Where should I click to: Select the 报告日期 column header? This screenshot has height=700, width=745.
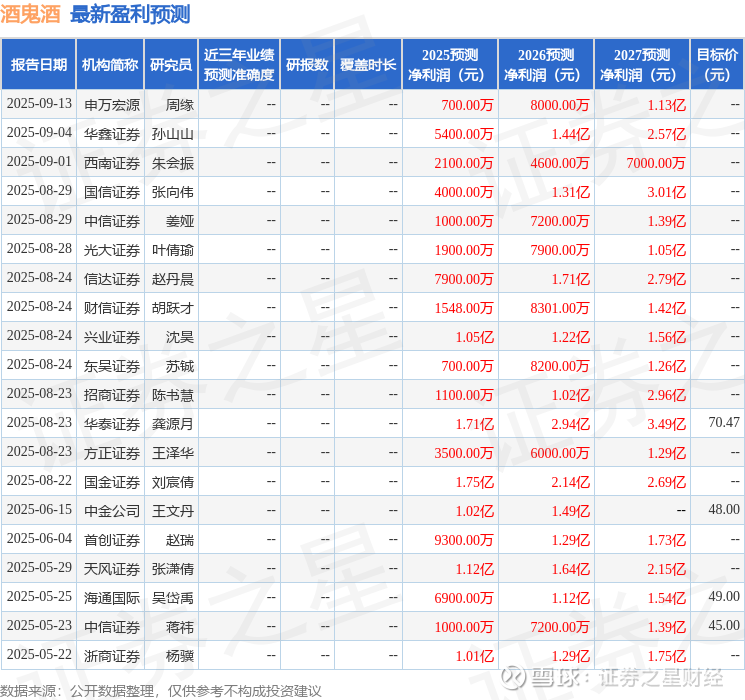[x=38, y=65]
